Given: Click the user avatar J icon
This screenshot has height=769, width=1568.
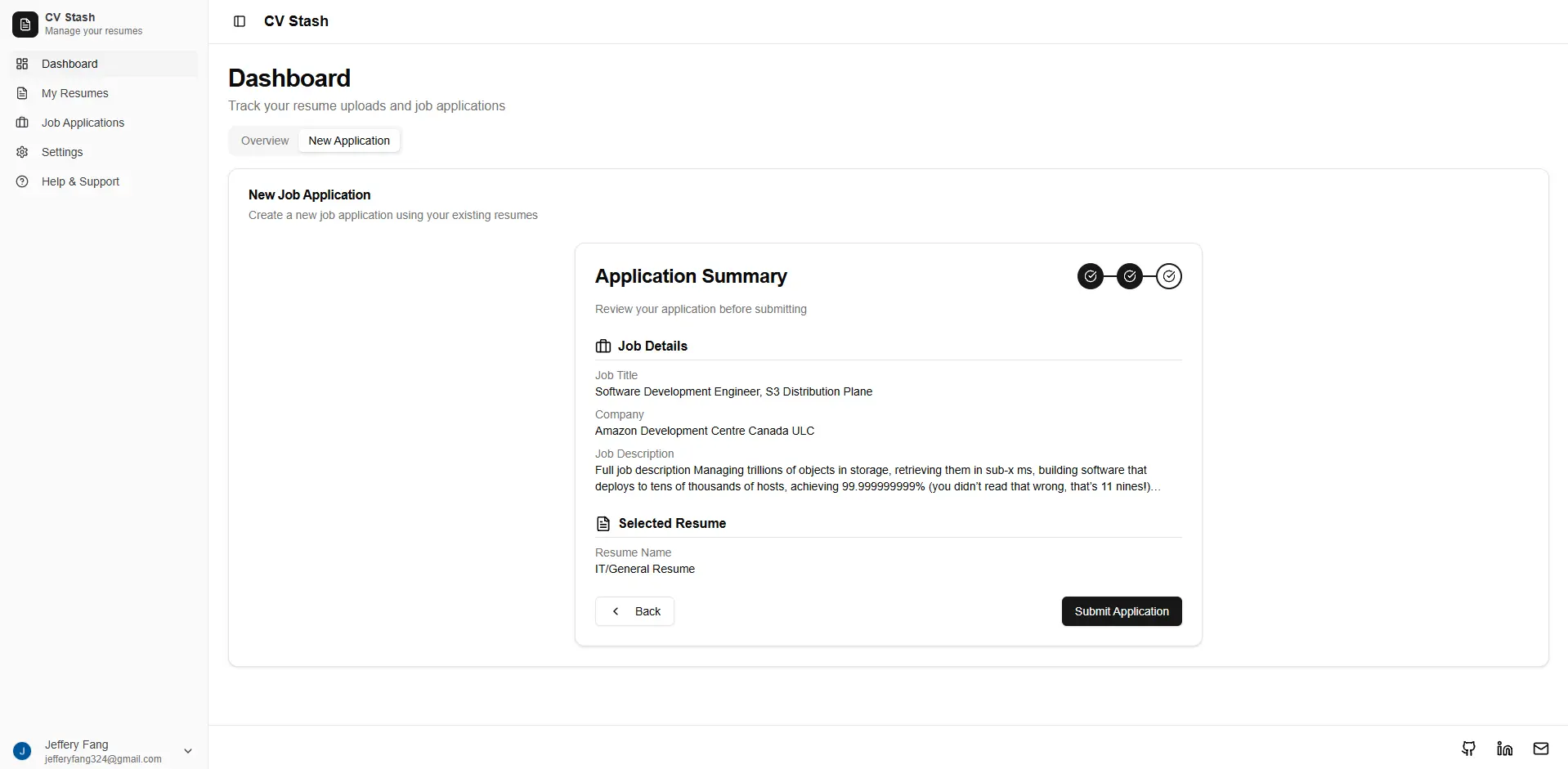Looking at the screenshot, I should [22, 751].
